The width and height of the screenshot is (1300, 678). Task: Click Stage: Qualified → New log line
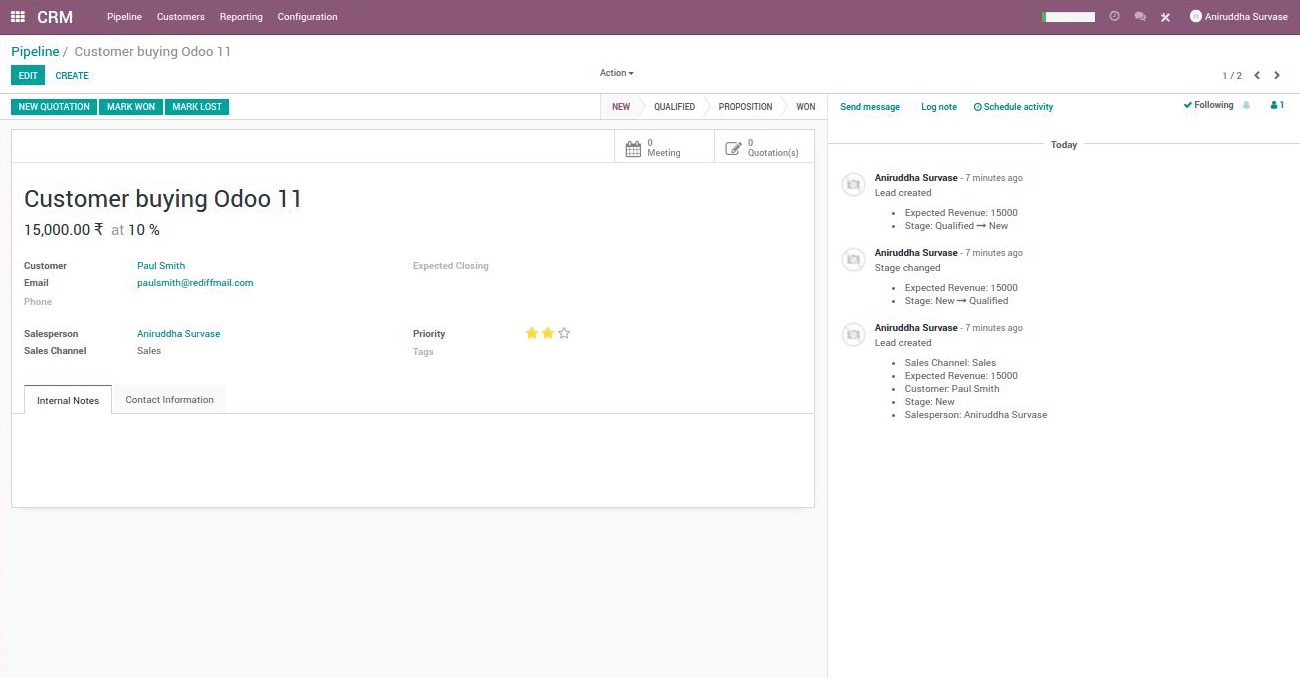[x=956, y=226]
